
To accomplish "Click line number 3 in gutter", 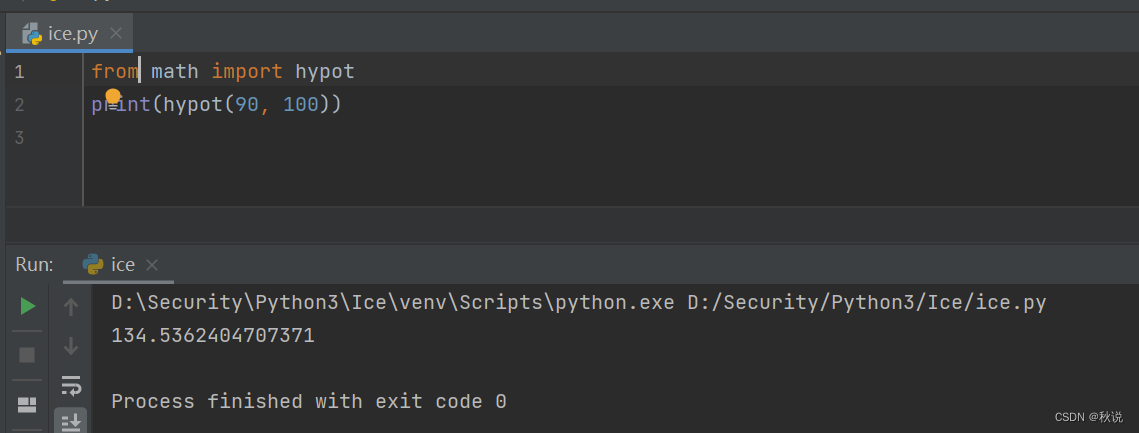I will tap(19, 137).
